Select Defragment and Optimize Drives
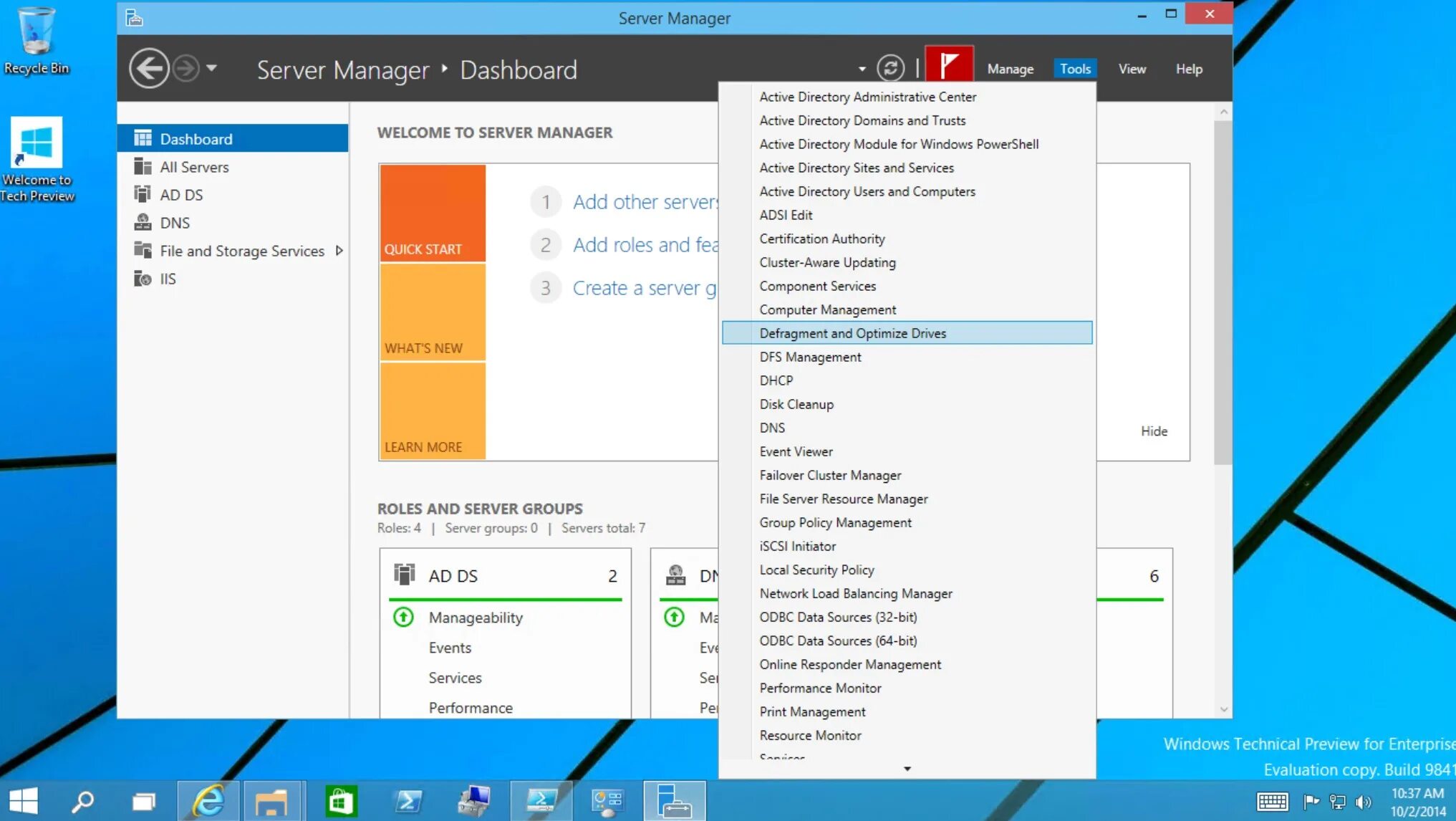 pos(852,333)
